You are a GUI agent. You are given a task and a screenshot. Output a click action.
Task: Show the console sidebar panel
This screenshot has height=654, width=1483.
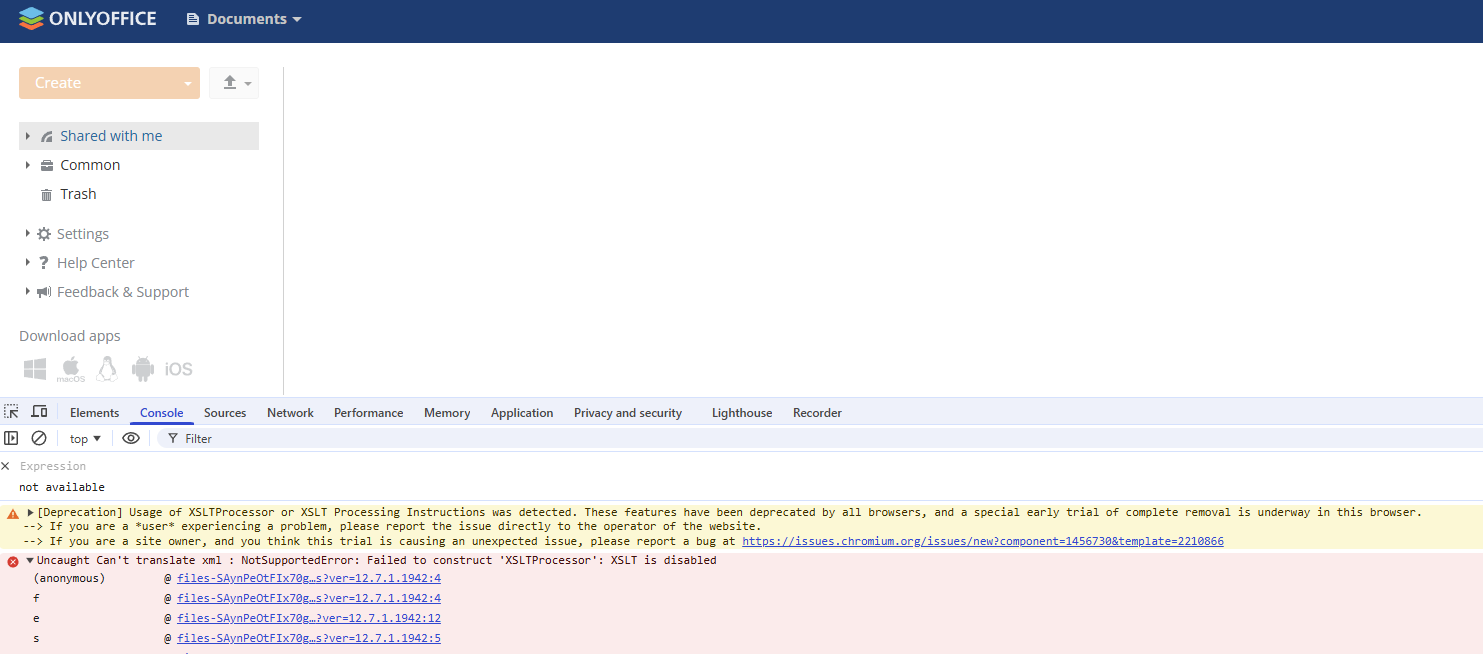pos(11,438)
